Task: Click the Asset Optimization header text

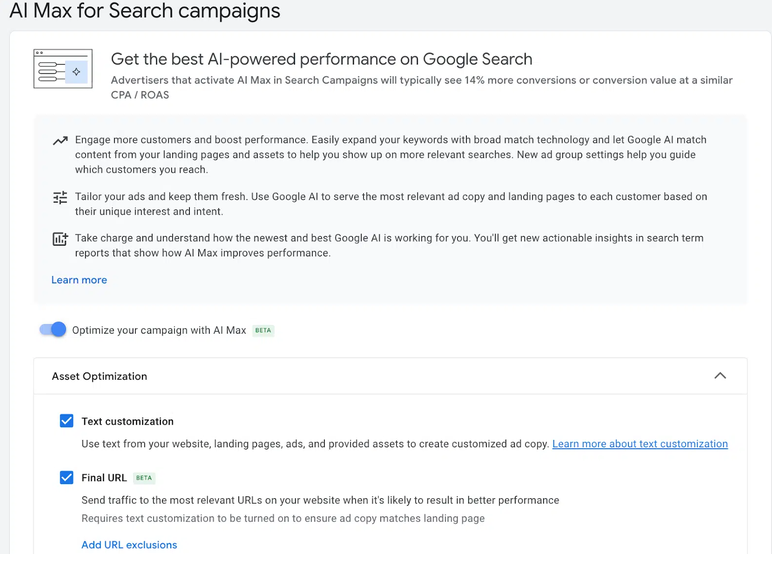Action: pyautogui.click(x=99, y=376)
